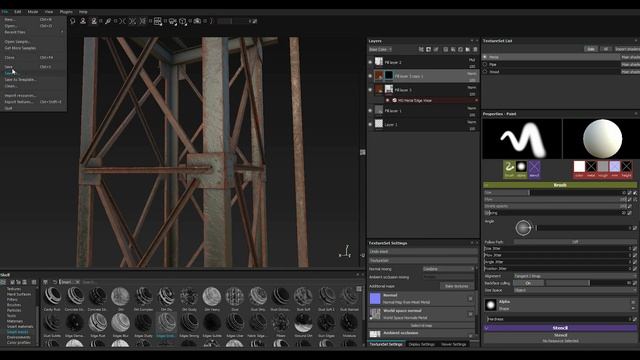
Task: Add a folder in Layers panel
Action: click(468, 49)
